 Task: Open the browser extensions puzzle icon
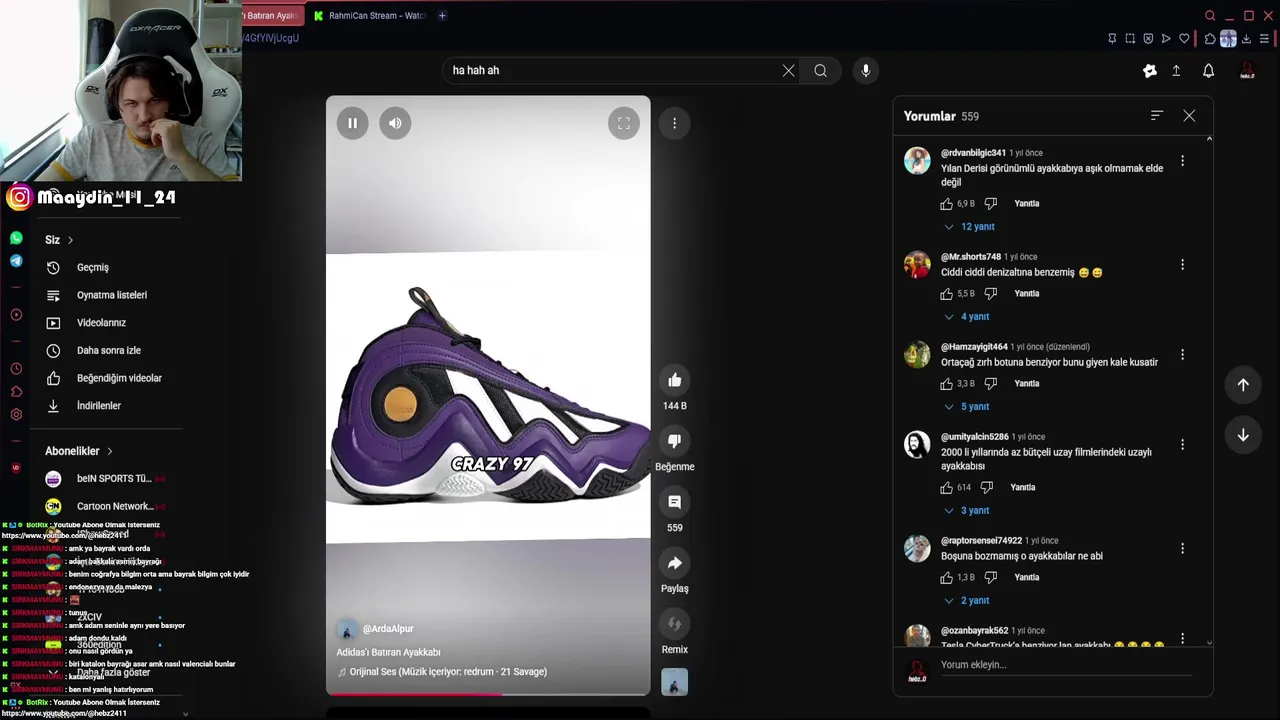pos(1209,39)
